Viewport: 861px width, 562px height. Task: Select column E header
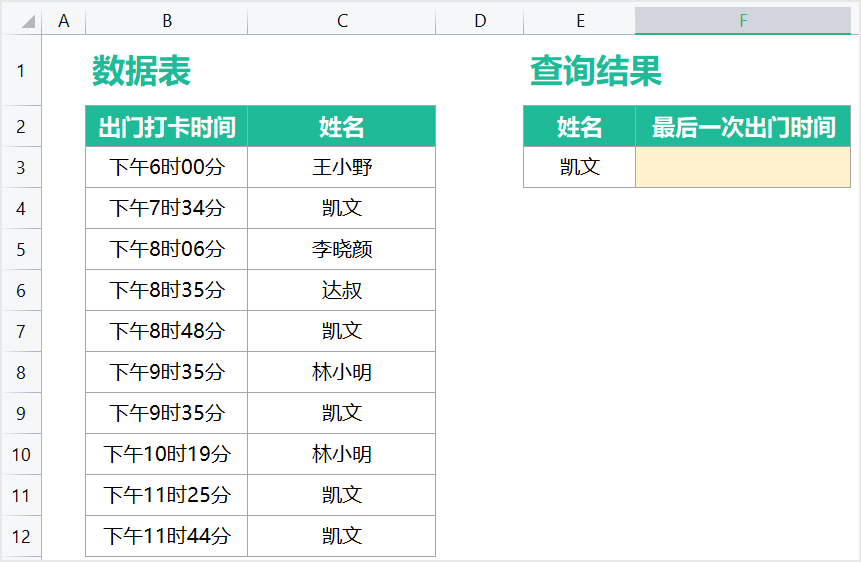[579, 21]
